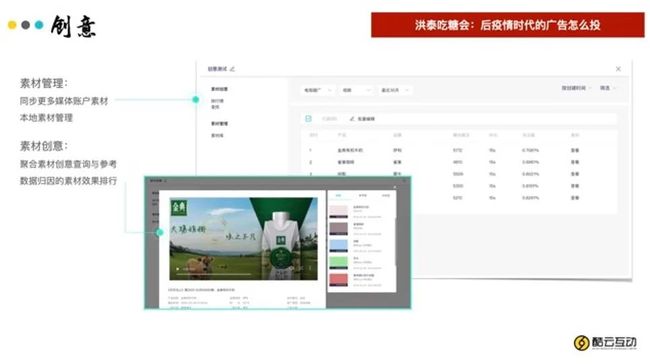Click the 查看 link in table row 1
Viewport: 650px width, 364px height.
coord(575,150)
